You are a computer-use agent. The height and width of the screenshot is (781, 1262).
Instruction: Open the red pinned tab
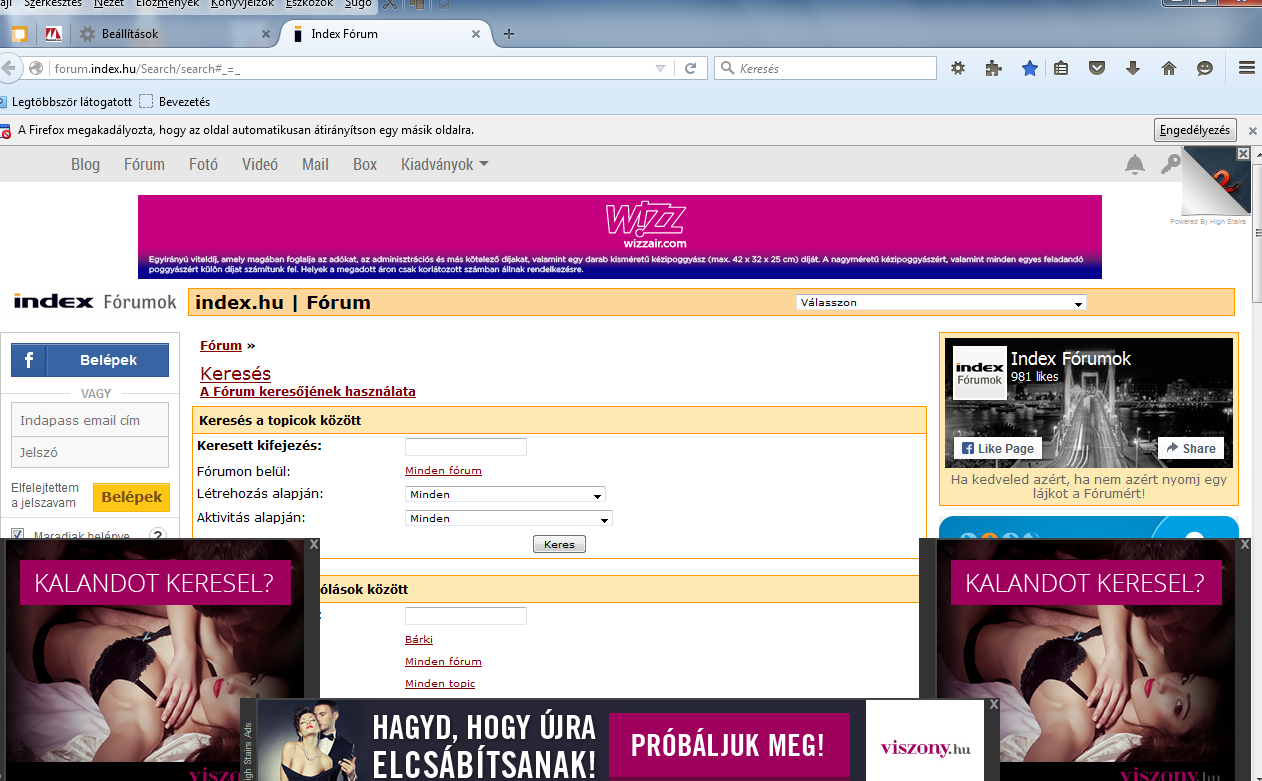[x=54, y=34]
